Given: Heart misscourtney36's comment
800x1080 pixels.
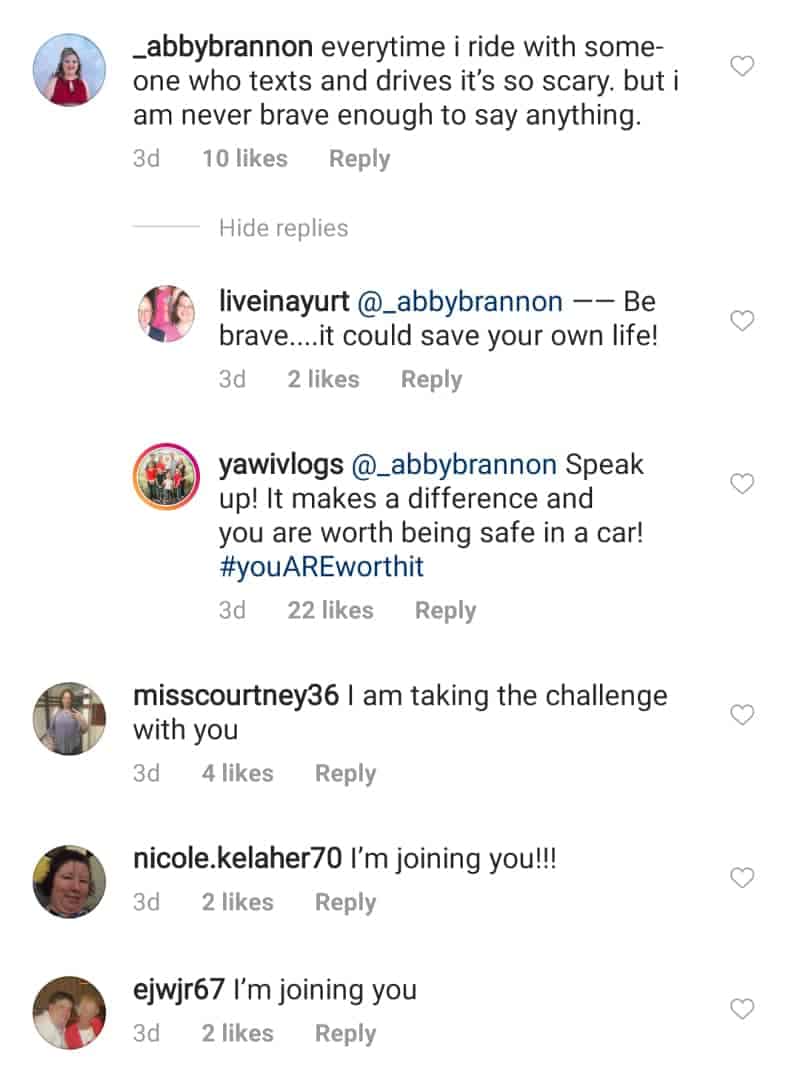Looking at the screenshot, I should (742, 715).
